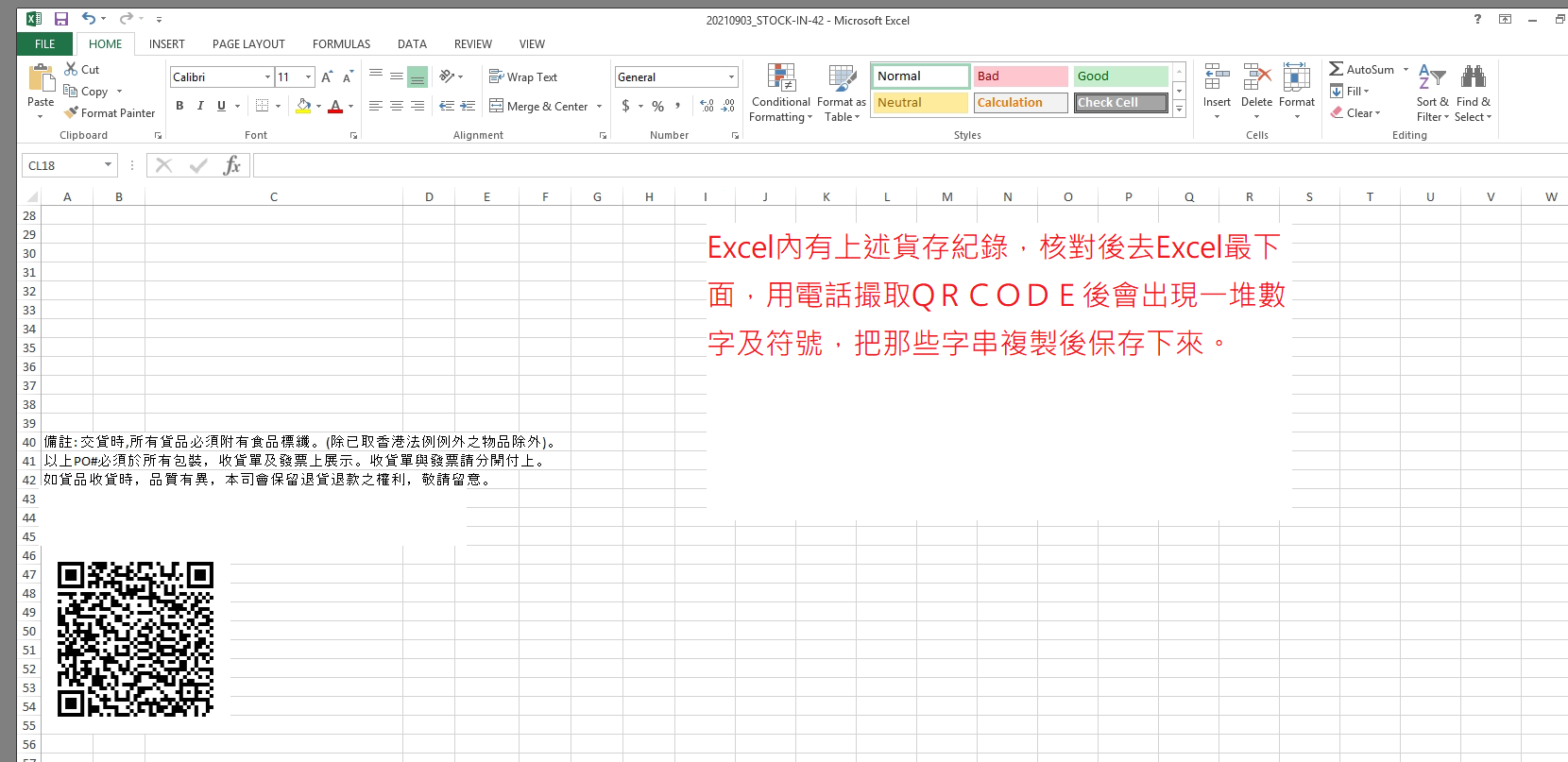Open Sort & Filter menu

[1432, 93]
